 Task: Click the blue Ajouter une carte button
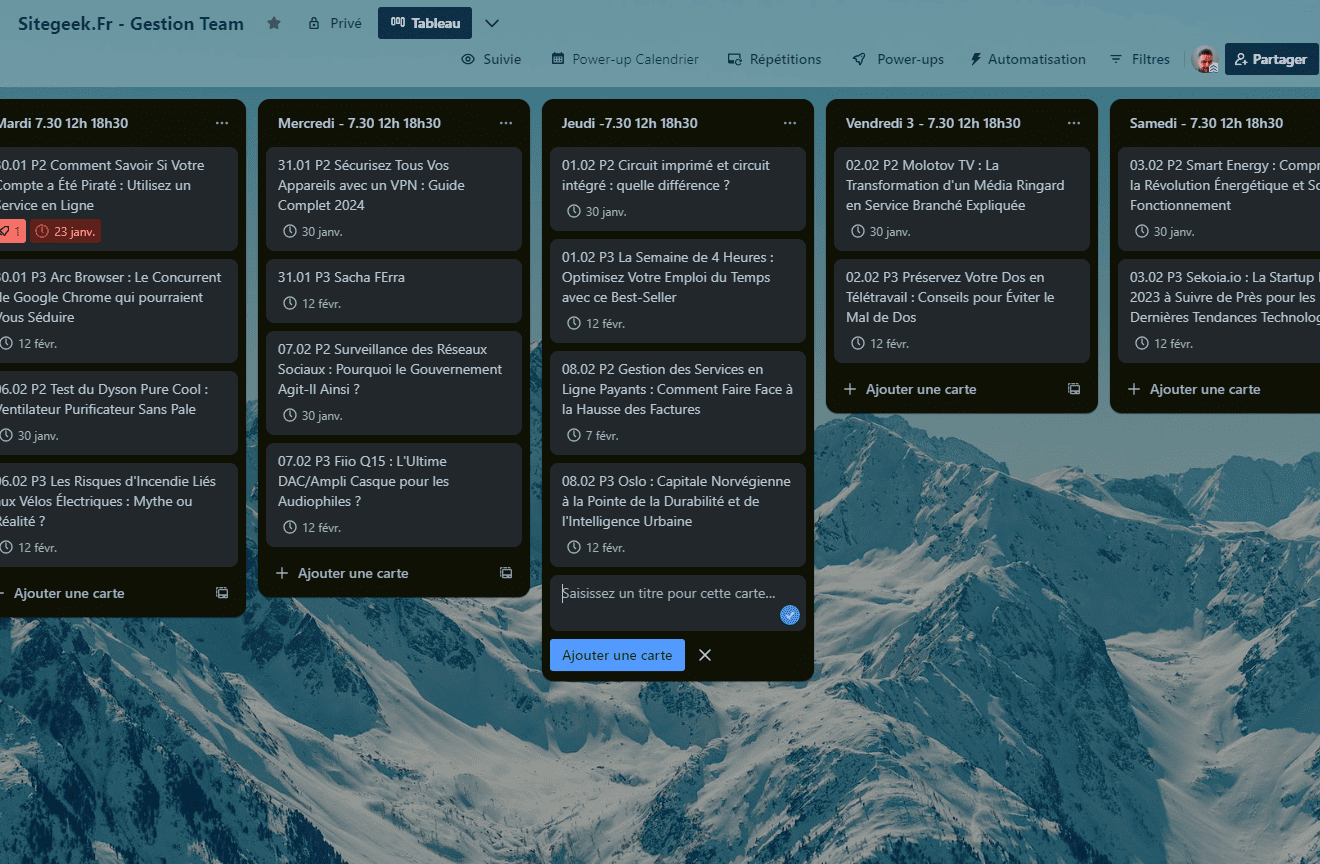point(617,655)
